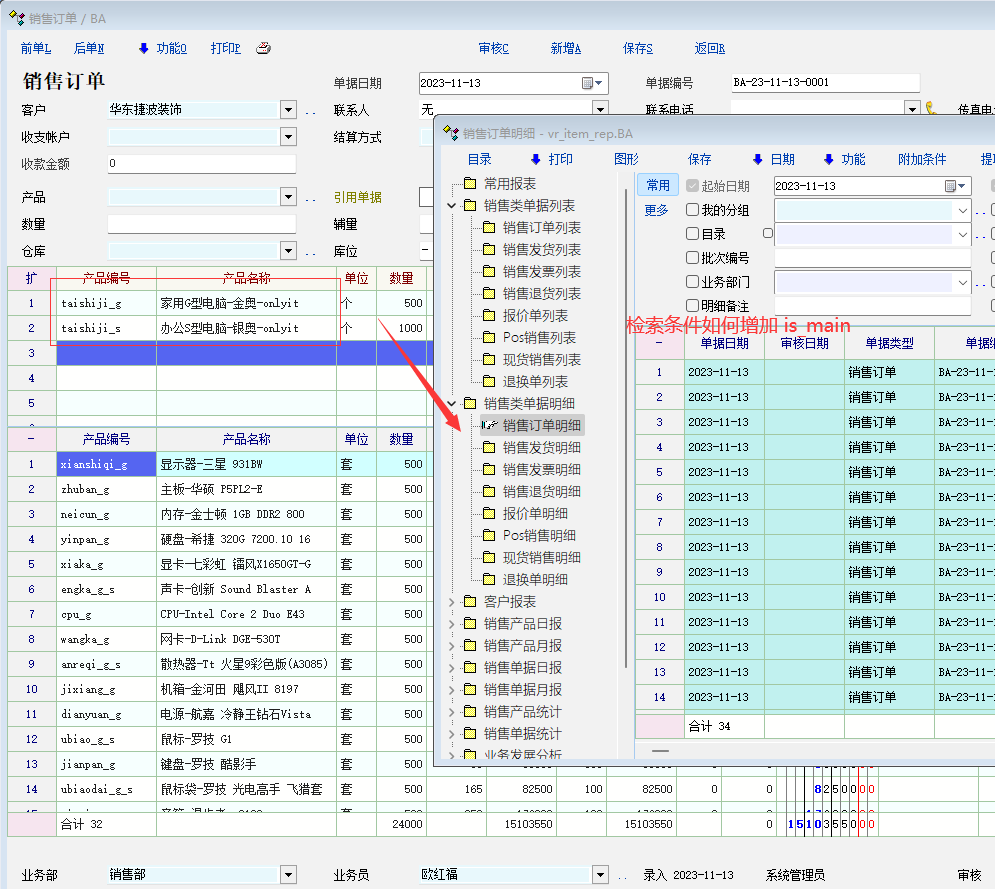Open the calendar icon in 起始日期 field
The width and height of the screenshot is (995, 889).
[x=952, y=186]
